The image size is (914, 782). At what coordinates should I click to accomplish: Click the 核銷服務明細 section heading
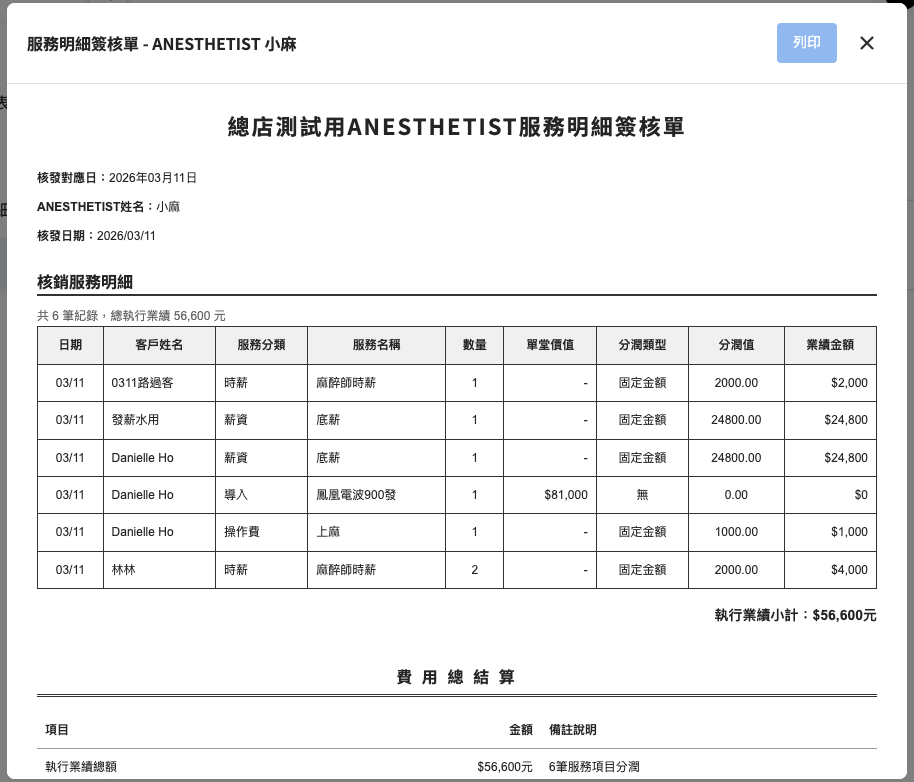click(85, 282)
